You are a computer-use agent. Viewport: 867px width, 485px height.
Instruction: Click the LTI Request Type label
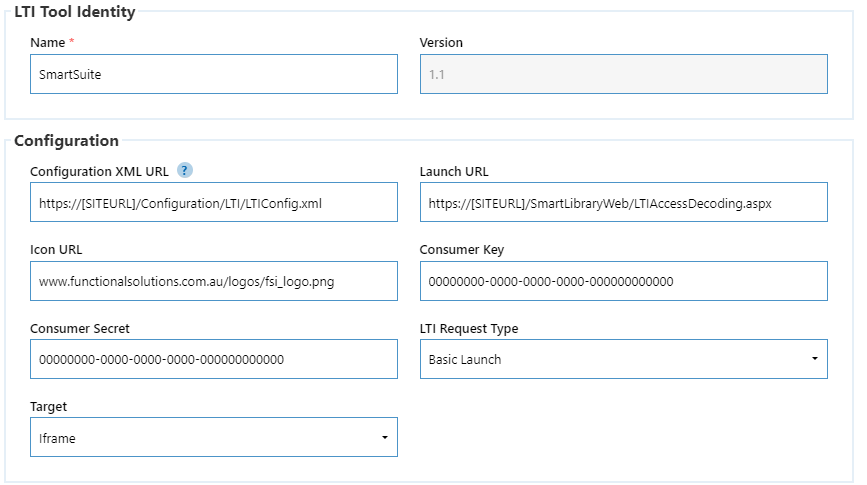point(469,328)
